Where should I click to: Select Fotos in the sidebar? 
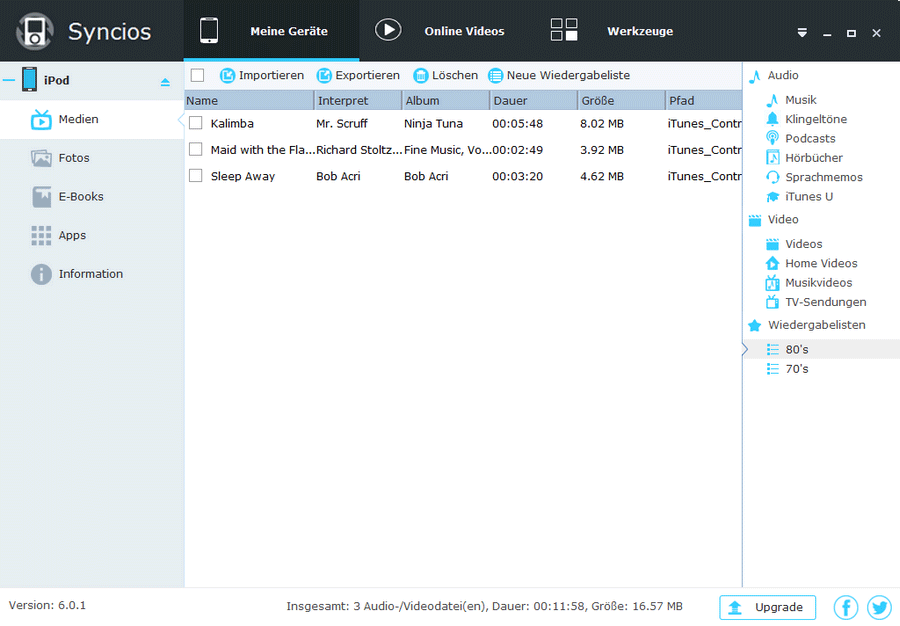pyautogui.click(x=92, y=158)
